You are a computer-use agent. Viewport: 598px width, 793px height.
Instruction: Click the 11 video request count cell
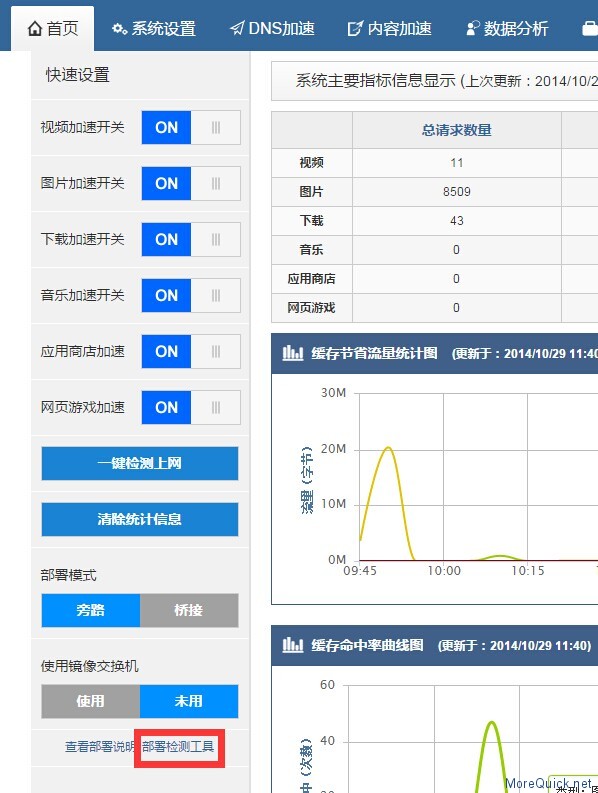(456, 163)
